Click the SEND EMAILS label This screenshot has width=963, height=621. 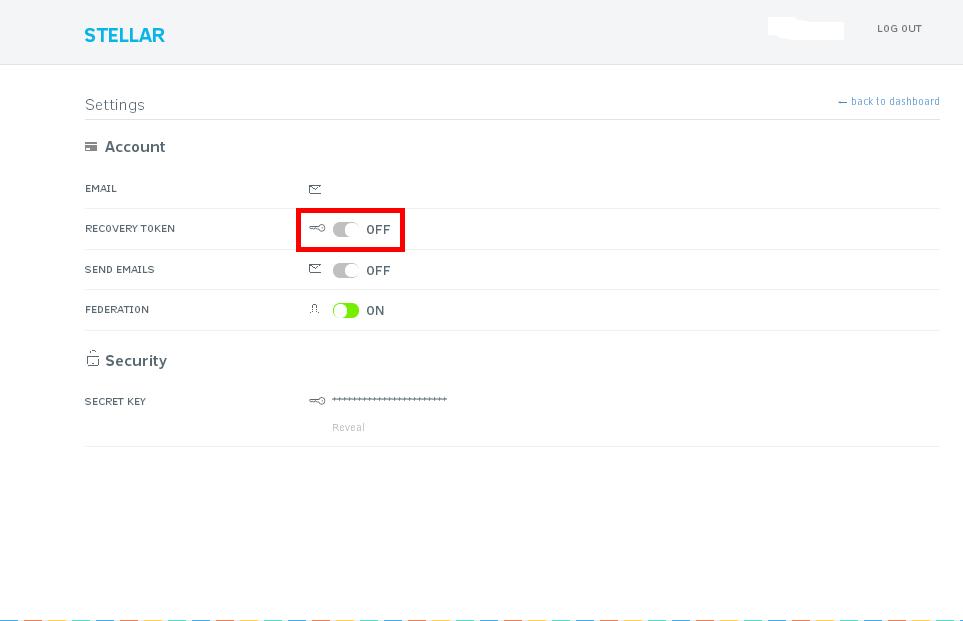119,270
